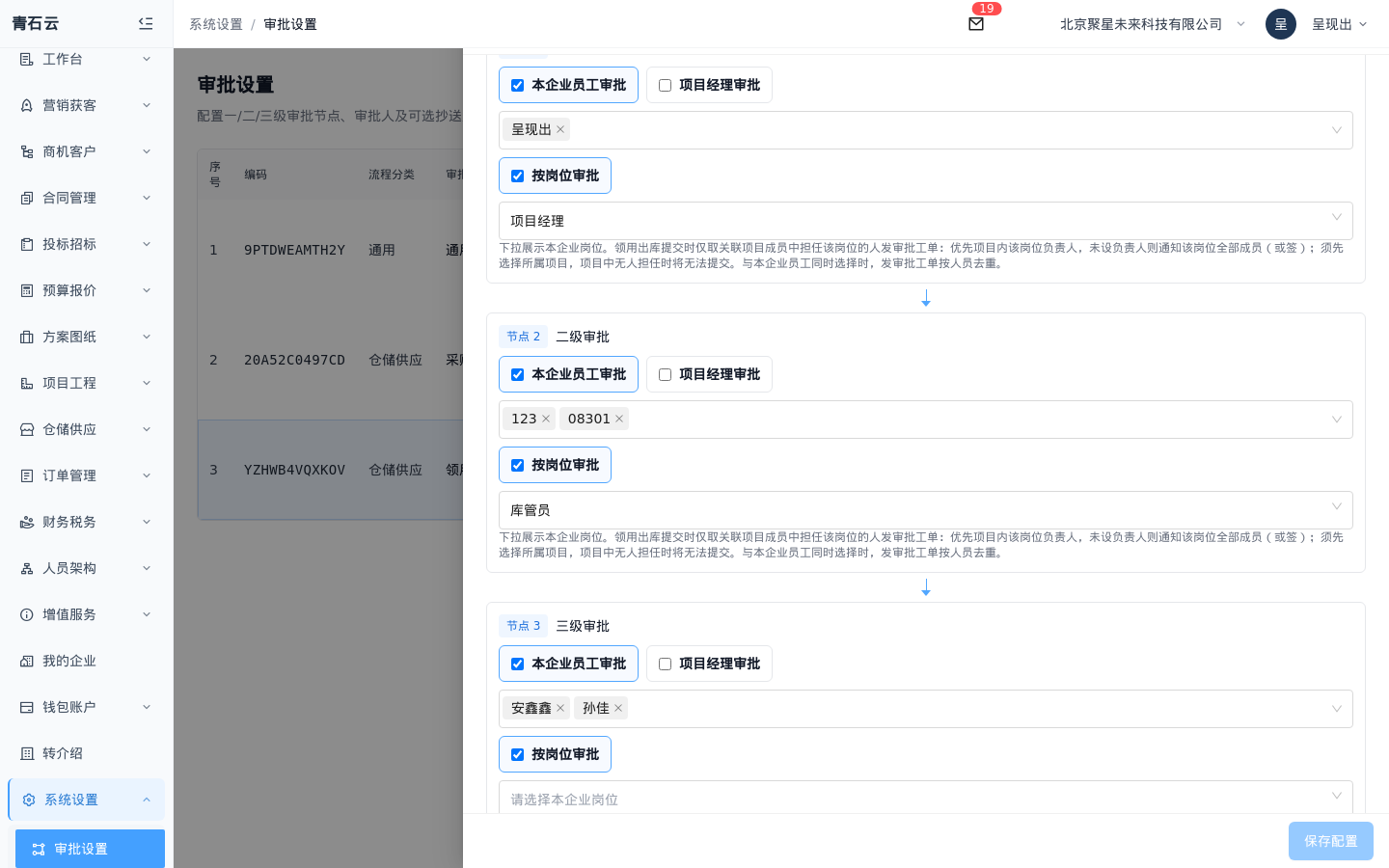
Task: Collapse the 系统设置 menu chevron
Action: coord(147,800)
